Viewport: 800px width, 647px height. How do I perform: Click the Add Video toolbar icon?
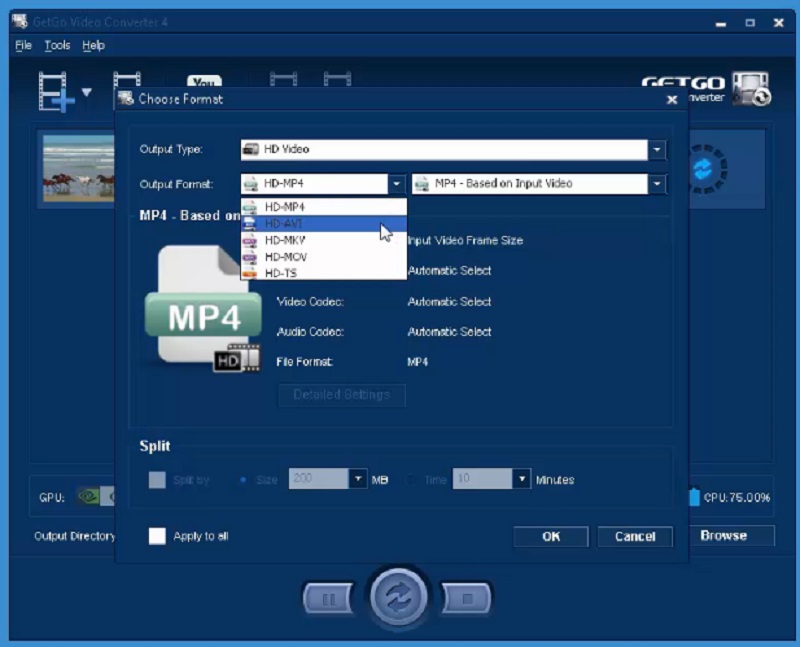pos(55,85)
